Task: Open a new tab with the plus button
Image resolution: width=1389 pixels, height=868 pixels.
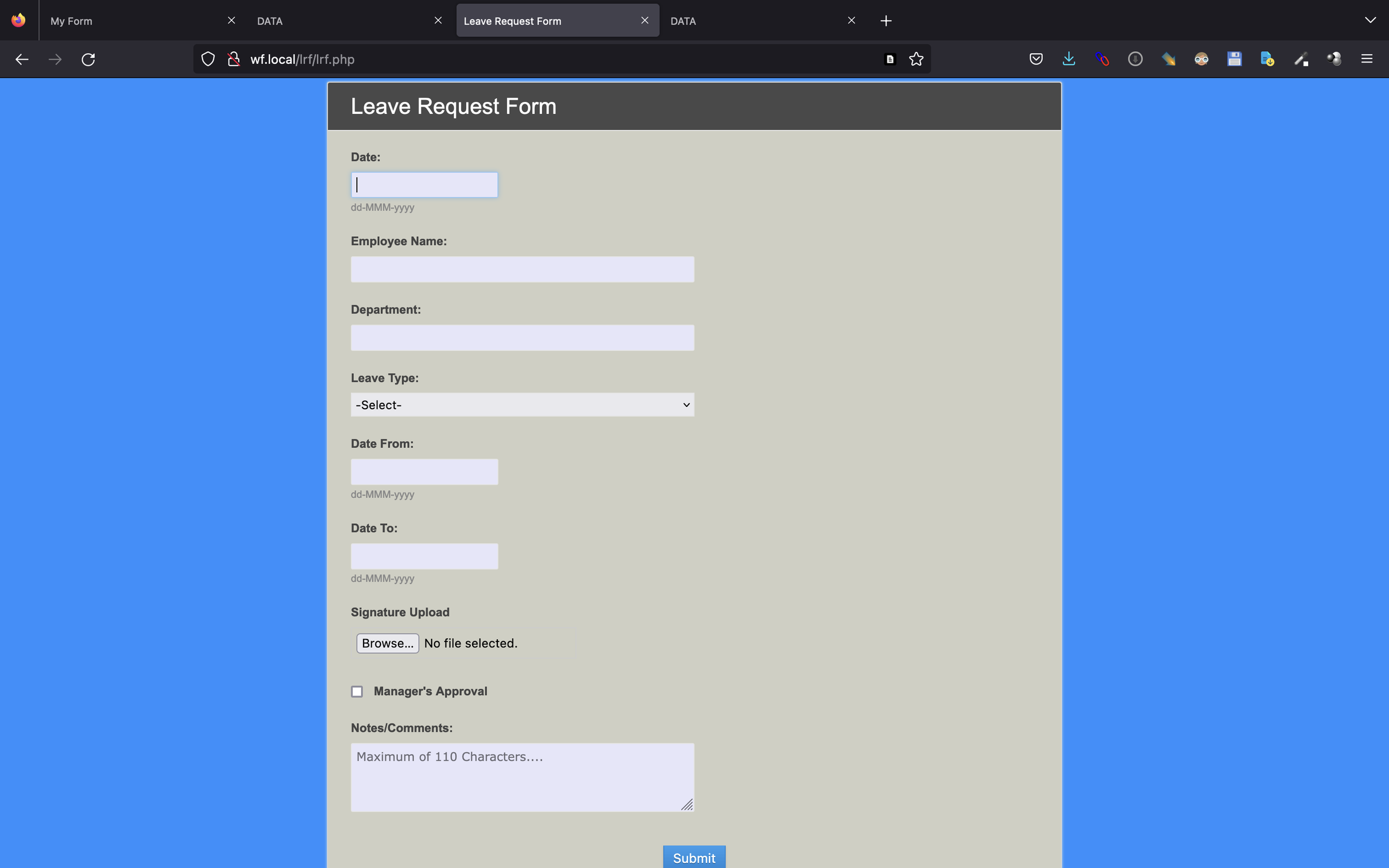Action: 886,21
